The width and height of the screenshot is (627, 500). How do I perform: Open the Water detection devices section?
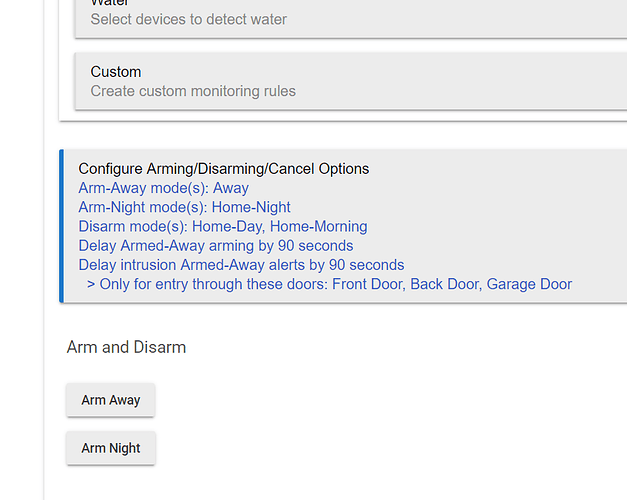[351, 18]
